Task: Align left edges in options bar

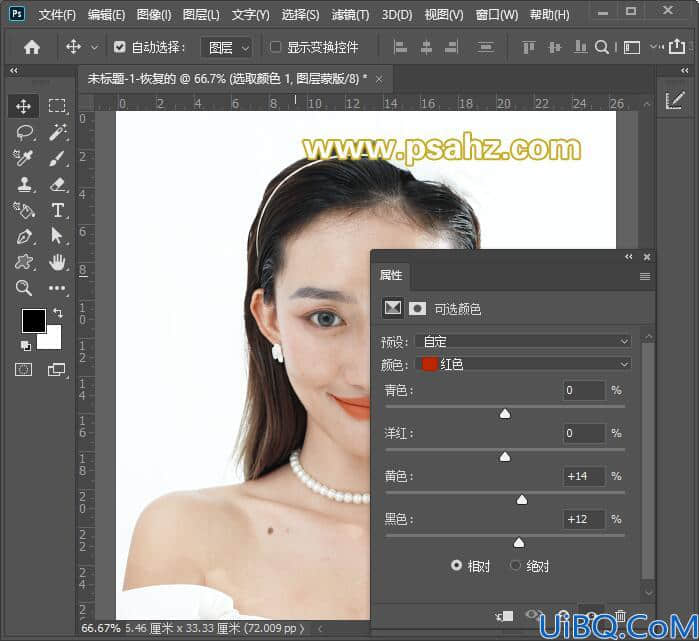Action: 400,47
